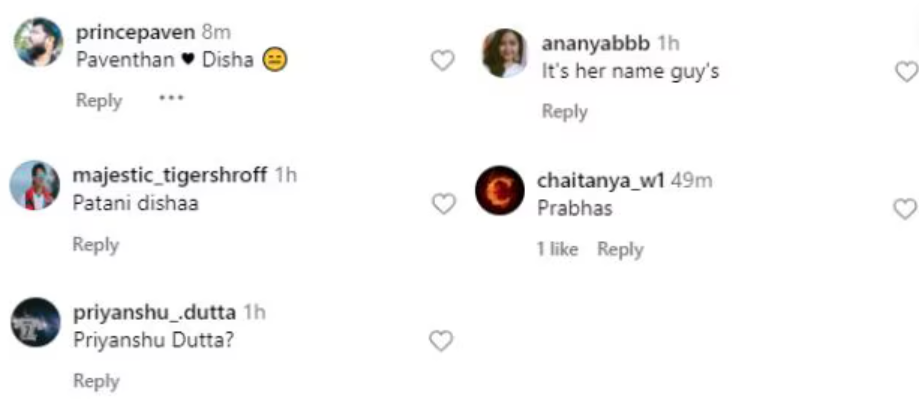
Task: Like majestic_tigershroff's comment with the heart
Action: coord(442,204)
